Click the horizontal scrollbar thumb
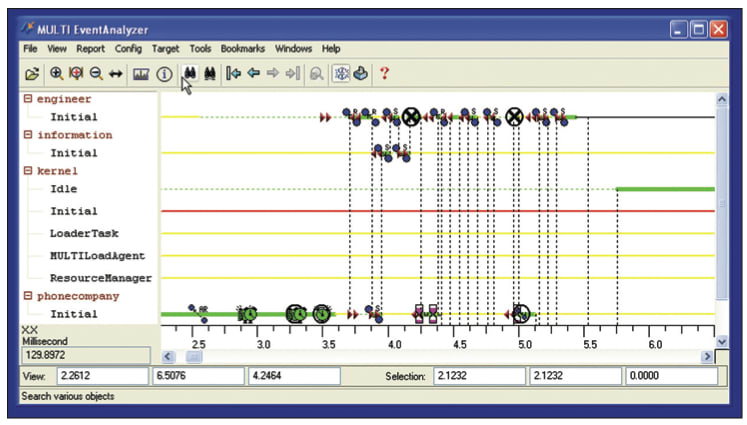 pos(193,356)
